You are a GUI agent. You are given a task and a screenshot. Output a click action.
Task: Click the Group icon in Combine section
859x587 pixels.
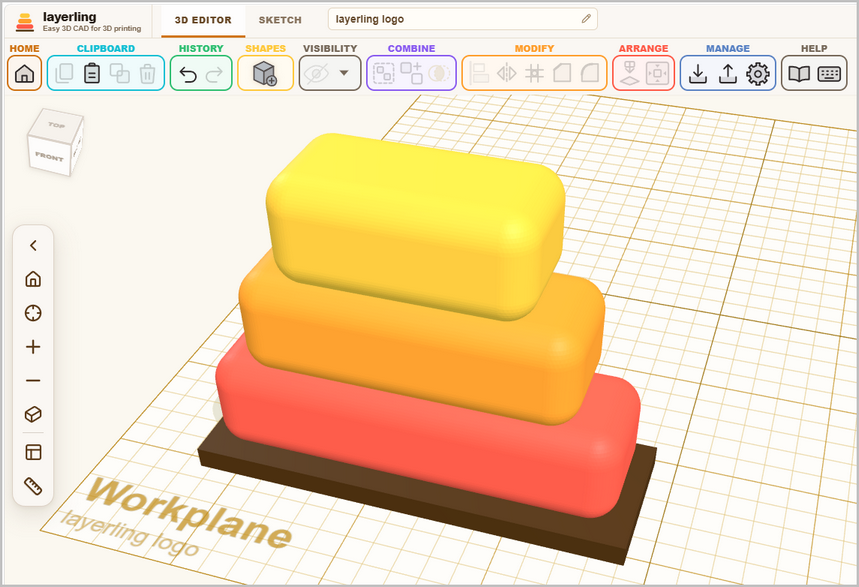tap(383, 73)
